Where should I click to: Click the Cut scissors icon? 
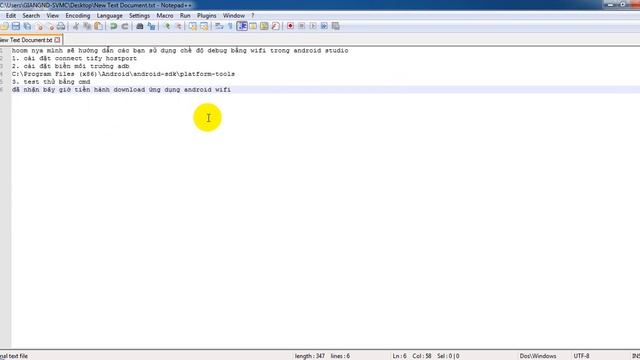76,26
